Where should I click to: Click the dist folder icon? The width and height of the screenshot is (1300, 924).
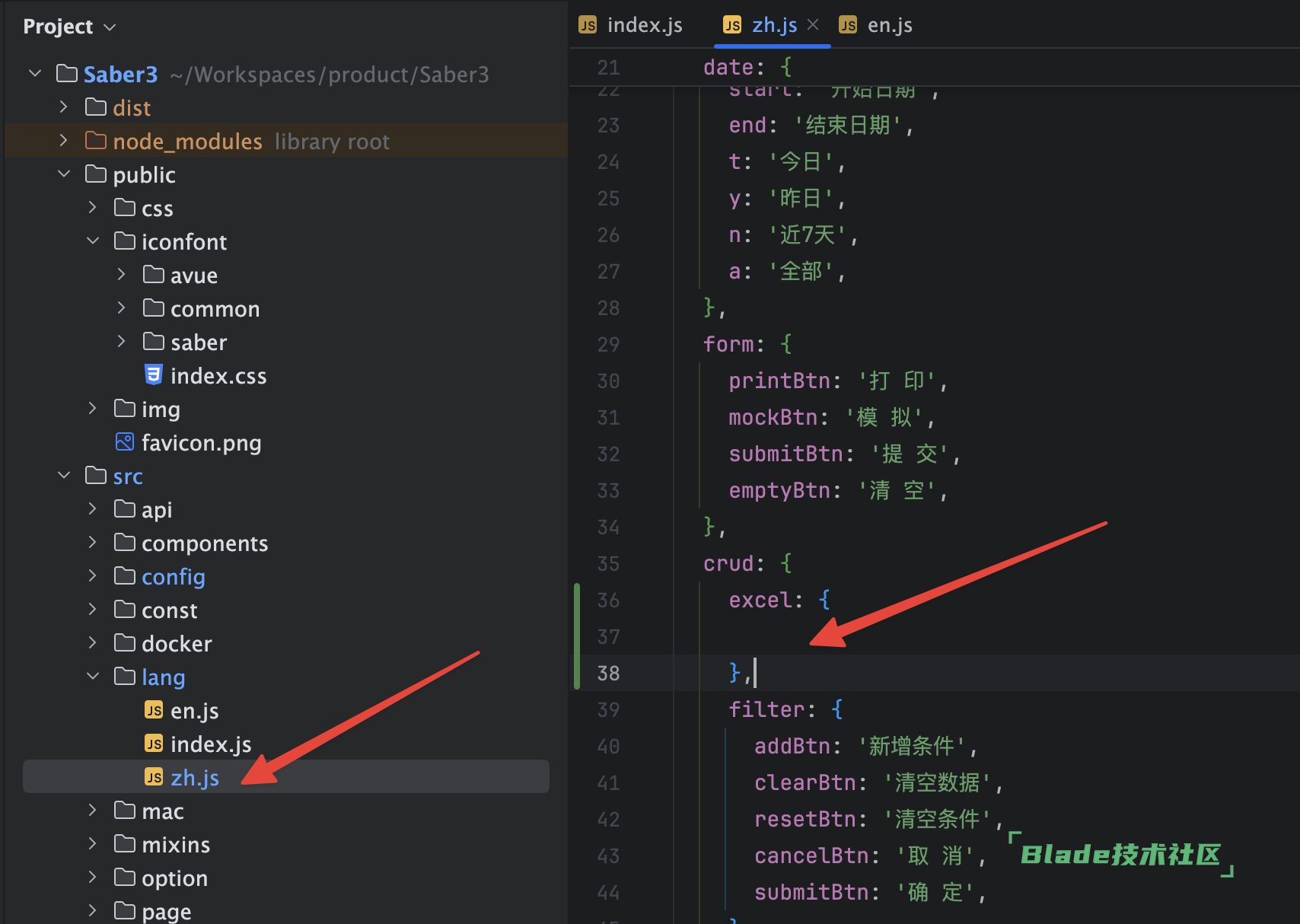(x=96, y=107)
